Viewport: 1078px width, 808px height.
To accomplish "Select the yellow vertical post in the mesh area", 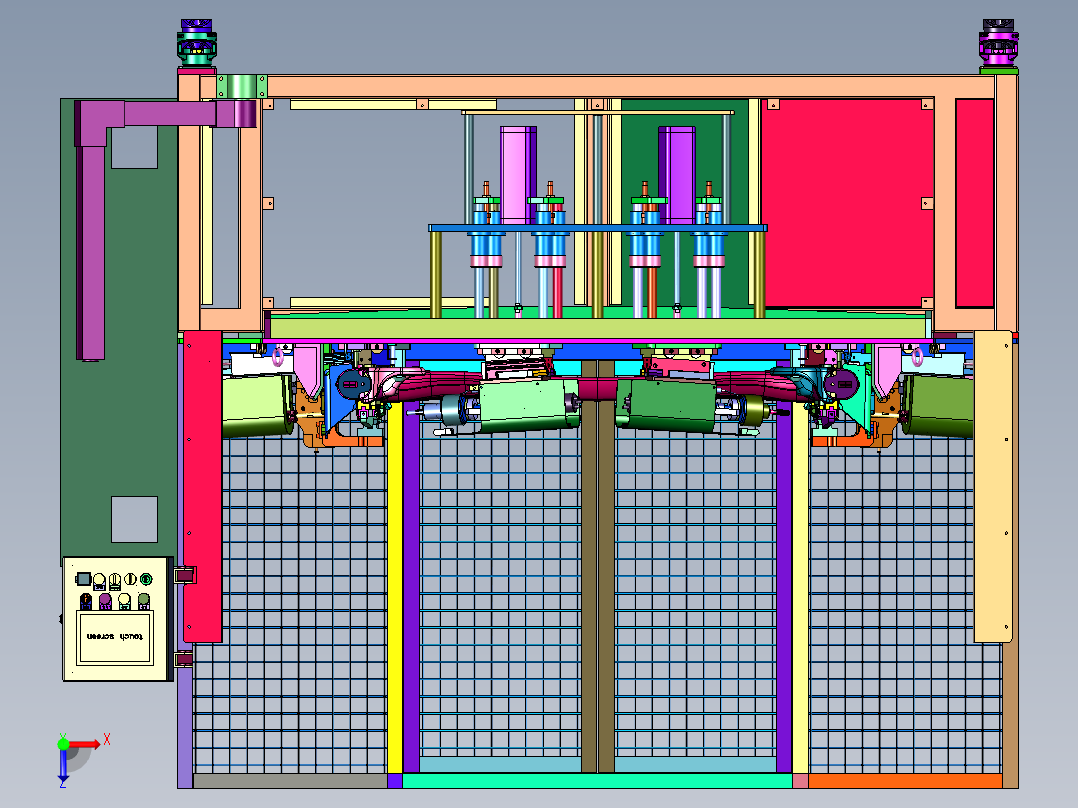I will [x=395, y=588].
